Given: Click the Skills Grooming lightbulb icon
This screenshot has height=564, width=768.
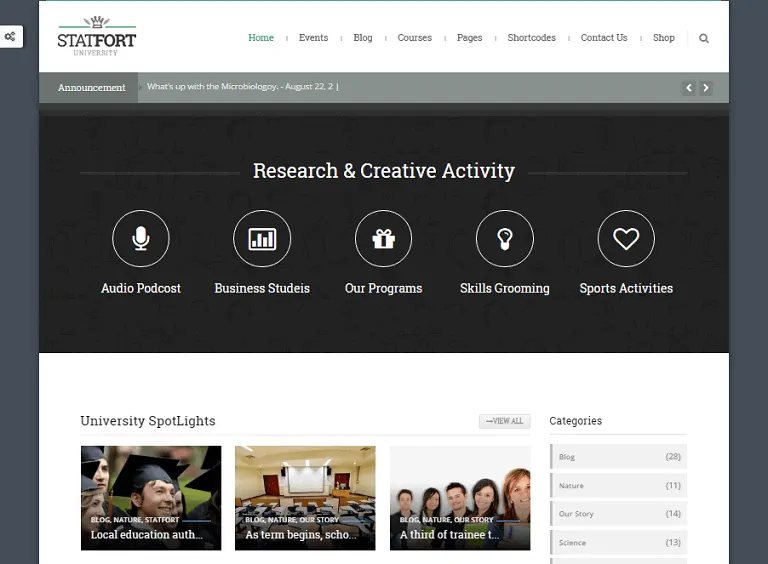Looking at the screenshot, I should [x=505, y=239].
